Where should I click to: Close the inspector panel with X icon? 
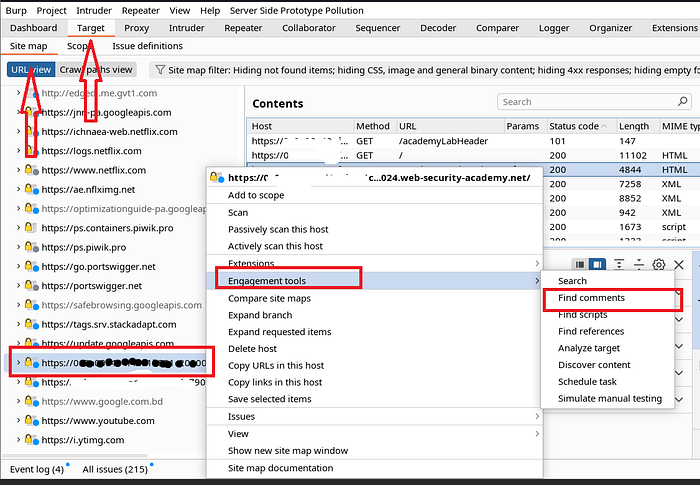point(679,264)
